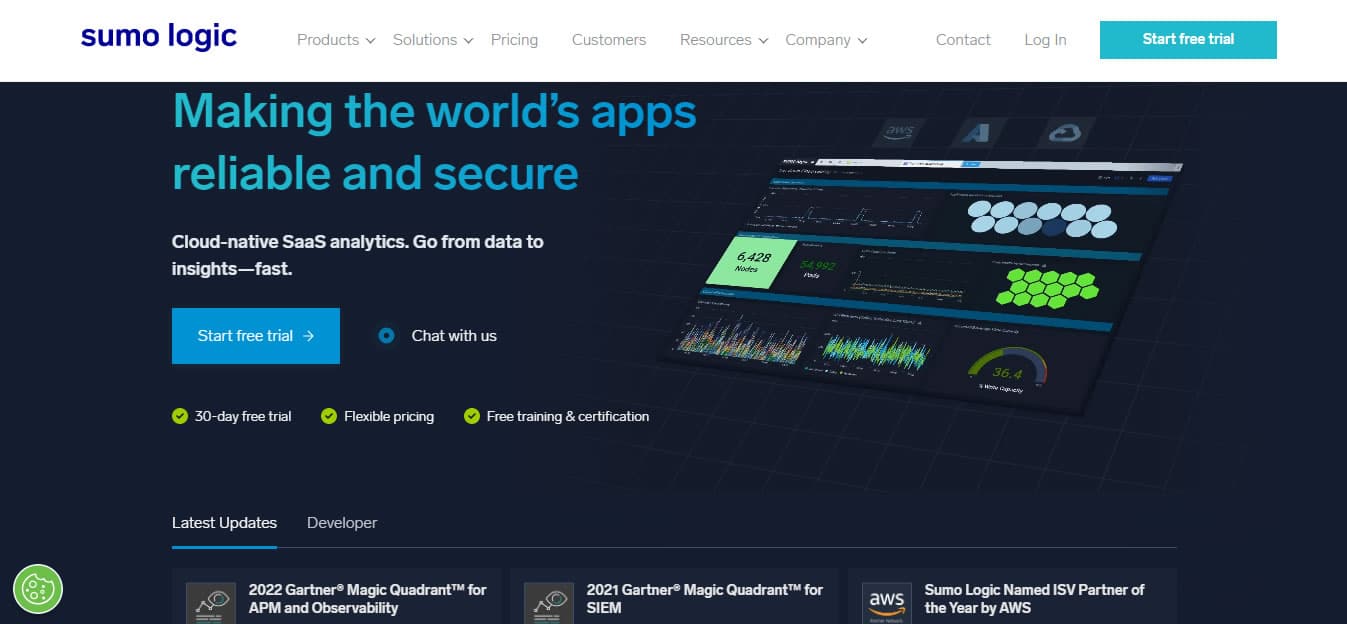Click the 30-day free trial checkmark
The height and width of the screenshot is (624, 1347).
[180, 416]
